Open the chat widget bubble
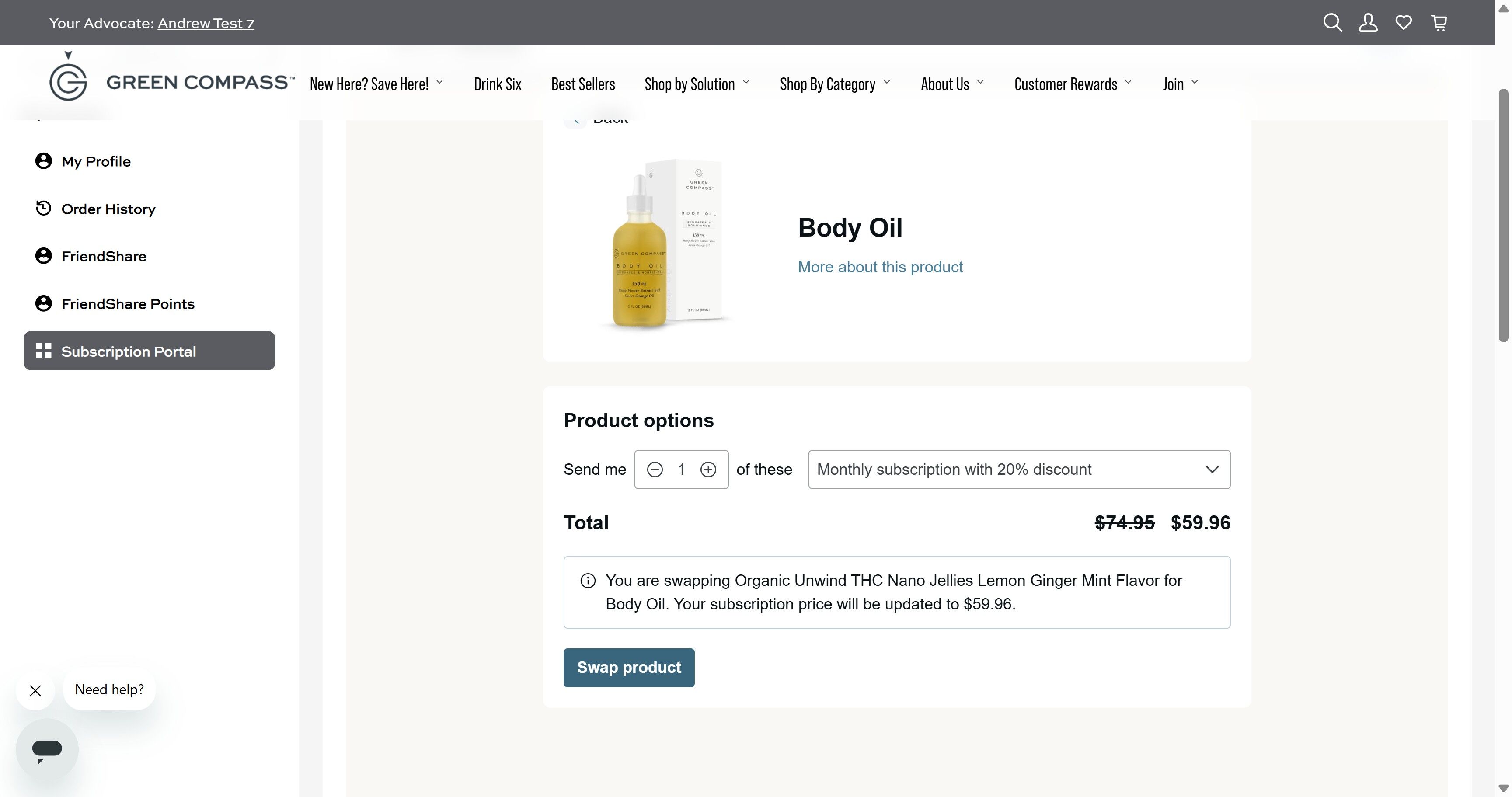1512x797 pixels. tap(47, 750)
